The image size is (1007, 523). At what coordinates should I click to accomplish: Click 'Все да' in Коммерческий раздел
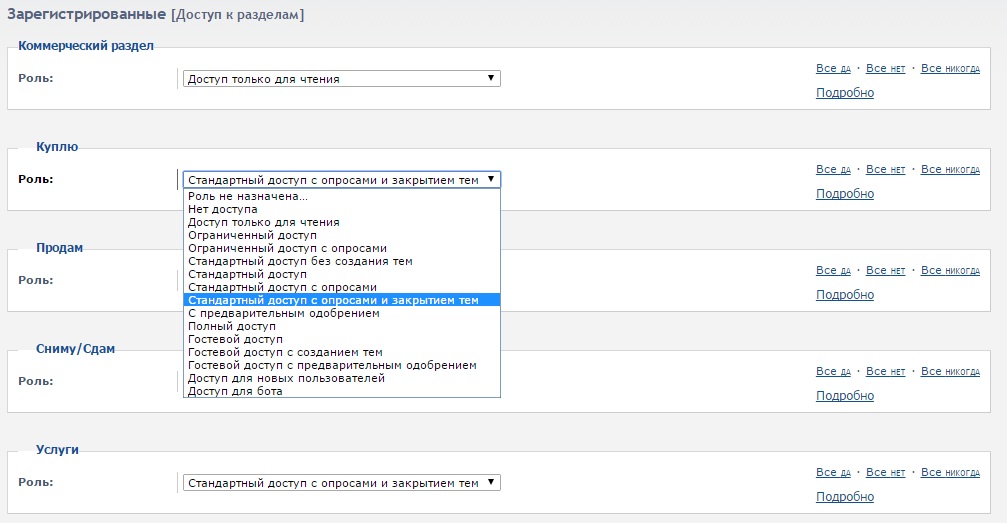coord(833,69)
